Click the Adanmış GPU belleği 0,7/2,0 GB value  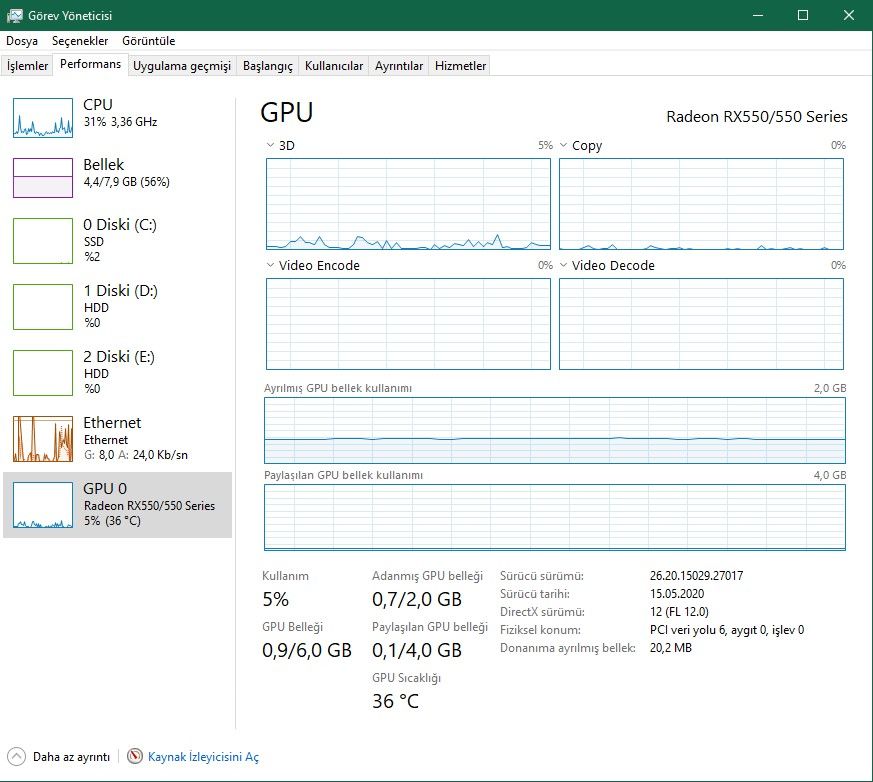click(417, 599)
